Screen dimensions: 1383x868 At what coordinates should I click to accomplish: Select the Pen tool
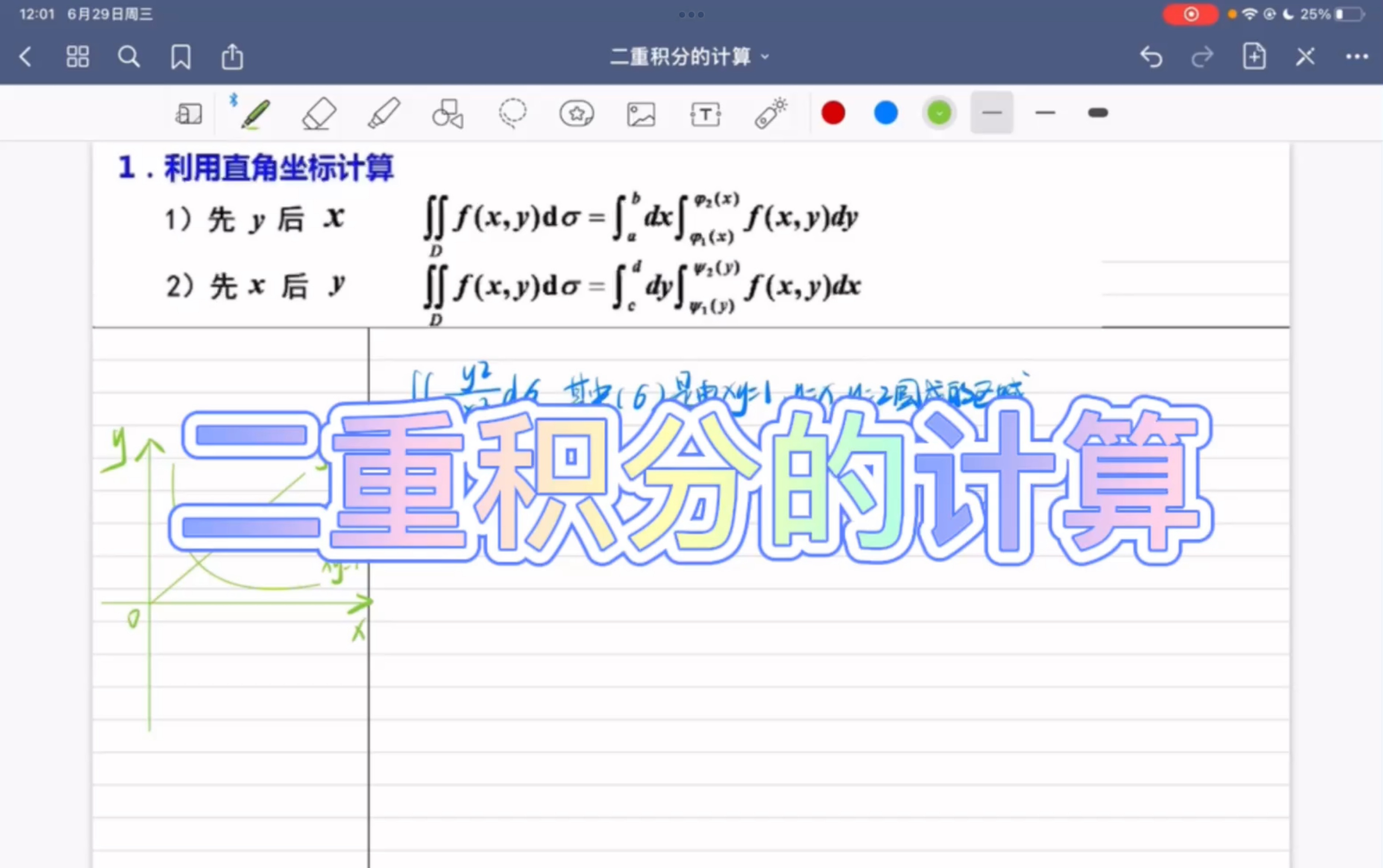pos(255,114)
